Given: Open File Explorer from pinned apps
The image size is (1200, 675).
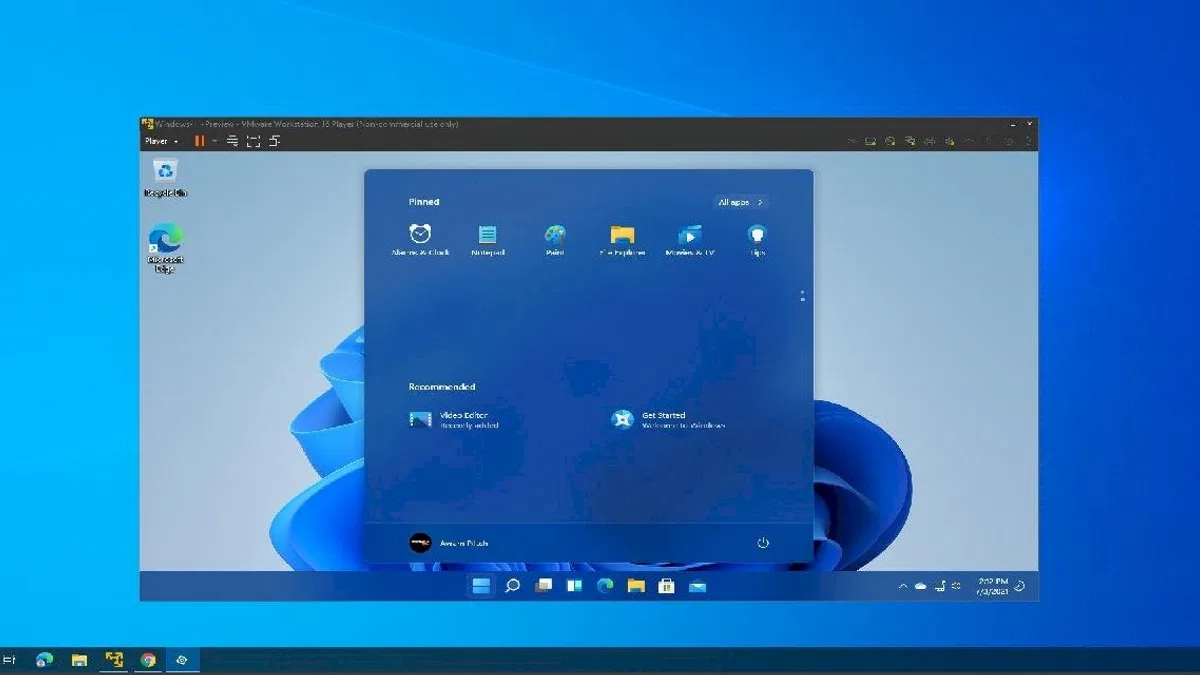Looking at the screenshot, I should pyautogui.click(x=622, y=240).
